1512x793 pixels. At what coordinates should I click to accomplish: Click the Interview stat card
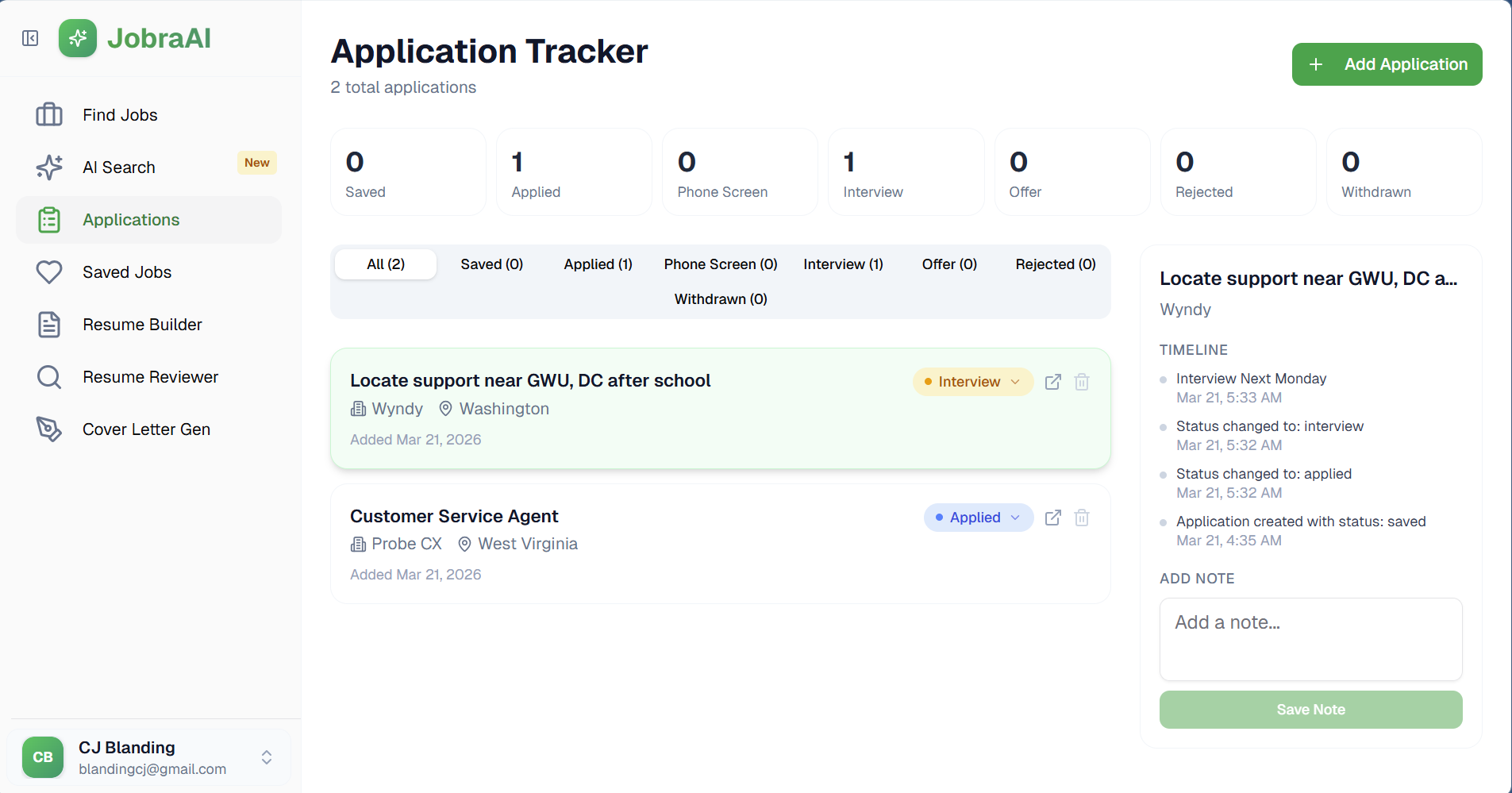tap(906, 172)
